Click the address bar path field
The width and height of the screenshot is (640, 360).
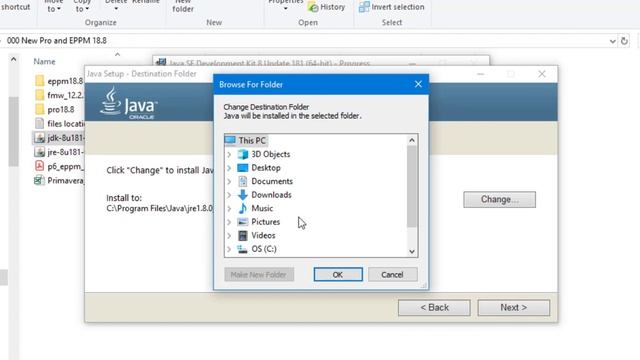tap(304, 41)
